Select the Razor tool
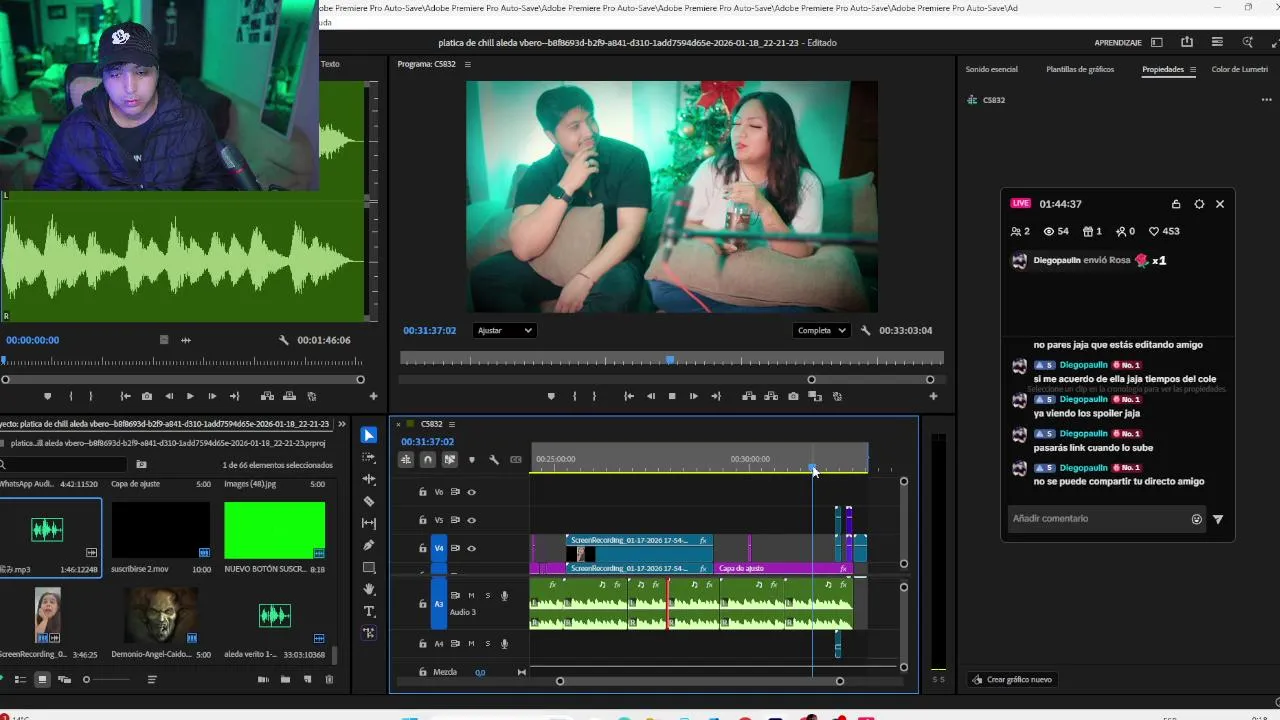Viewport: 1280px width, 720px height. [x=369, y=501]
